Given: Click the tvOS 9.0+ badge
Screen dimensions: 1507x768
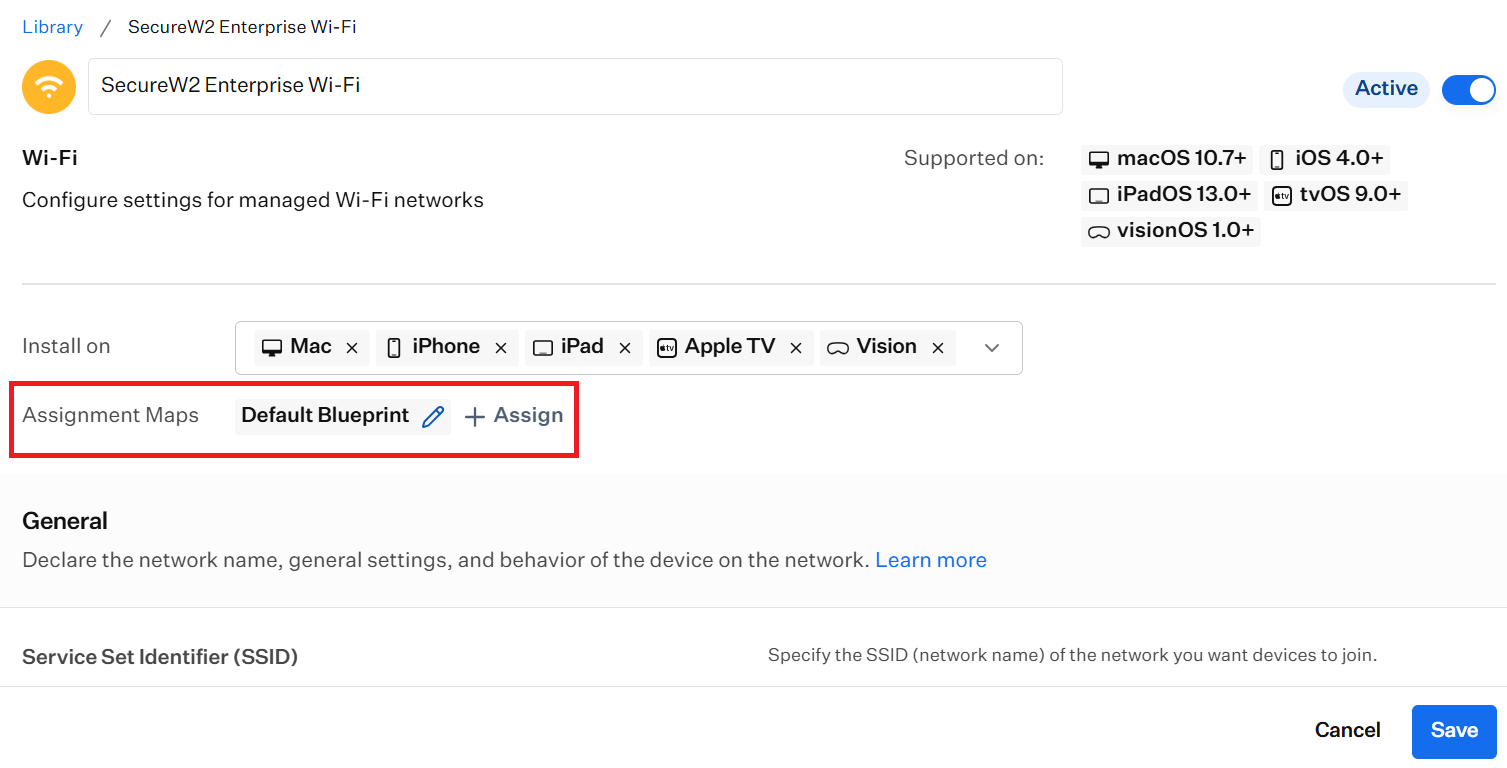Looking at the screenshot, I should tap(1337, 194).
